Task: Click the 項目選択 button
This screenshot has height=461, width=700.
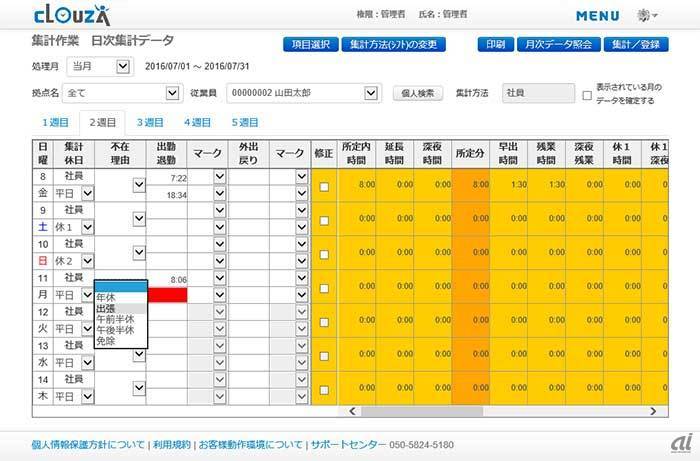Action: pyautogui.click(x=310, y=45)
